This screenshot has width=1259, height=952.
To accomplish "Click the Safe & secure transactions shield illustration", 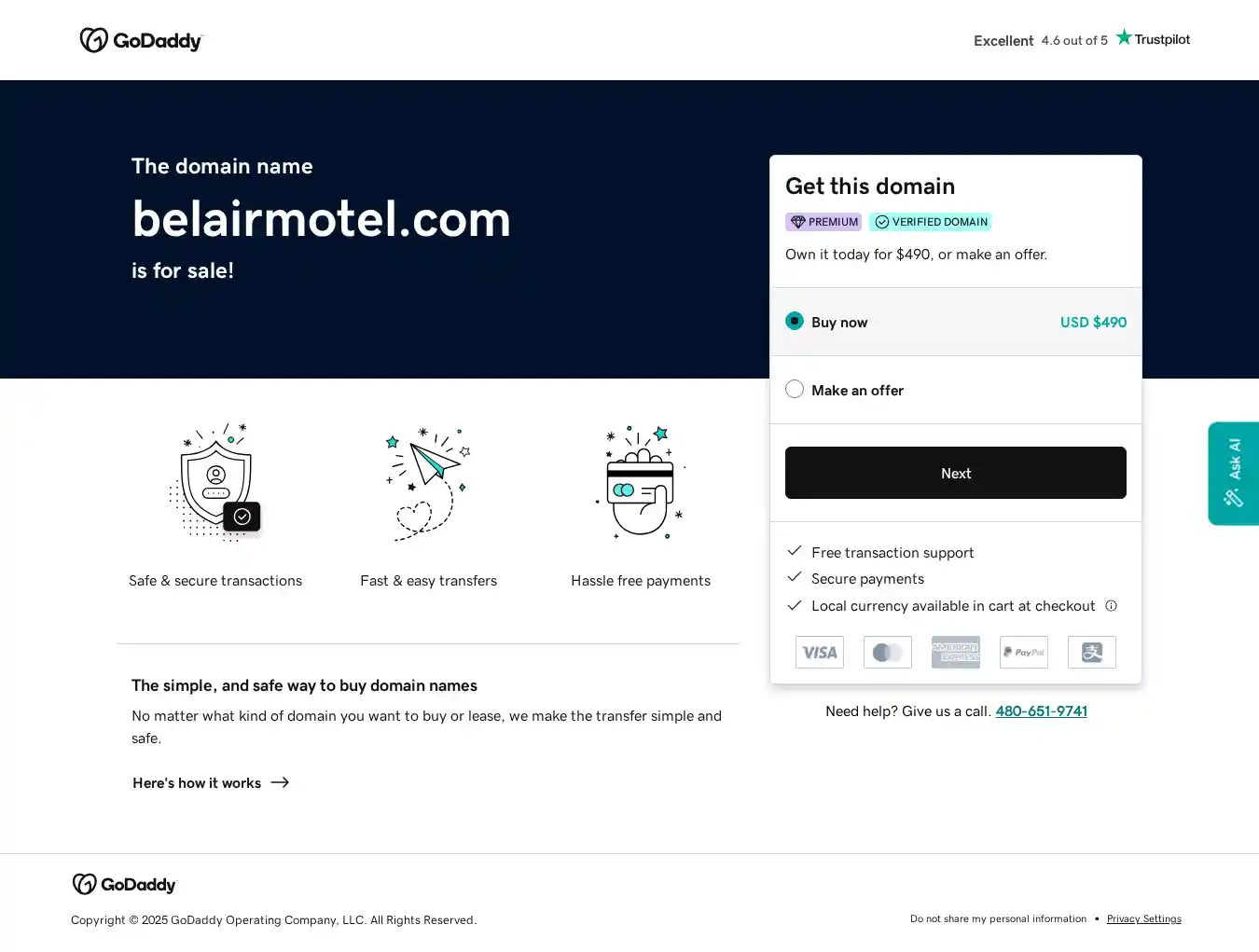I will [x=216, y=482].
